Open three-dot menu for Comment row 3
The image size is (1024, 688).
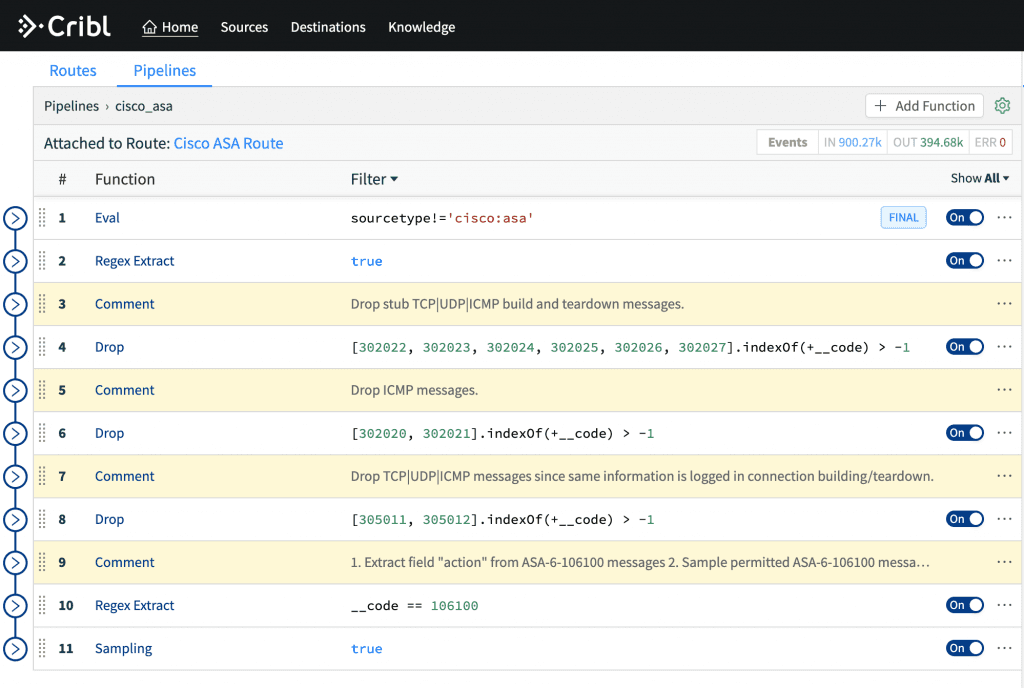point(1005,304)
